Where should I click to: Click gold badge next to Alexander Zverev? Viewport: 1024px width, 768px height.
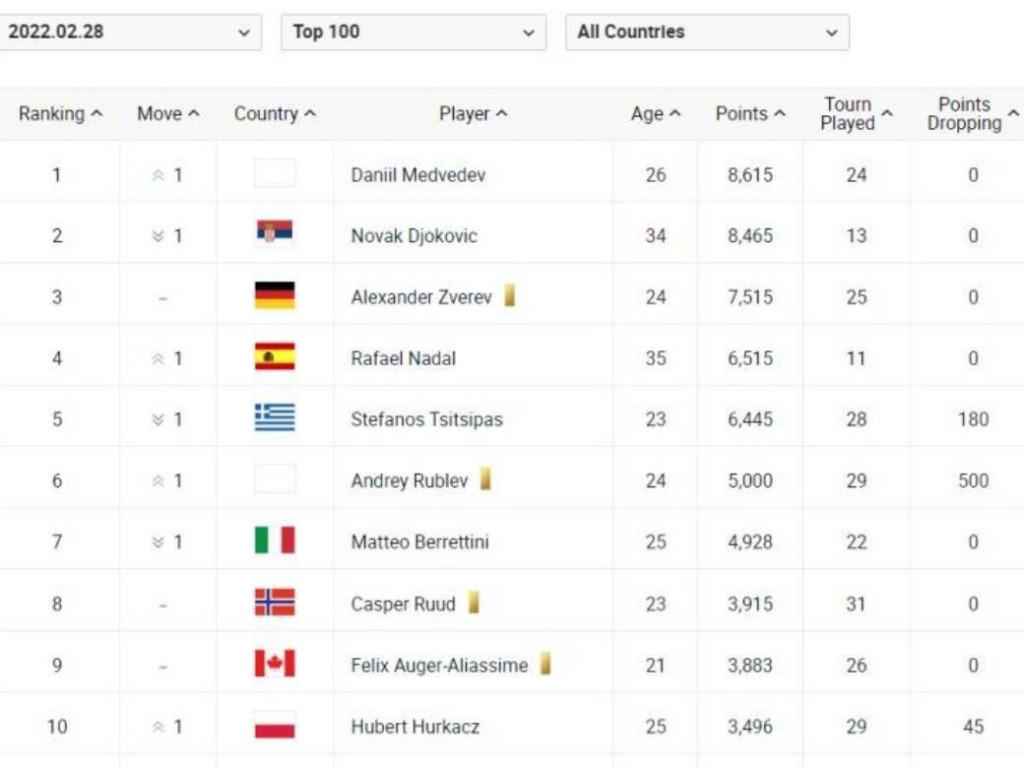point(509,295)
